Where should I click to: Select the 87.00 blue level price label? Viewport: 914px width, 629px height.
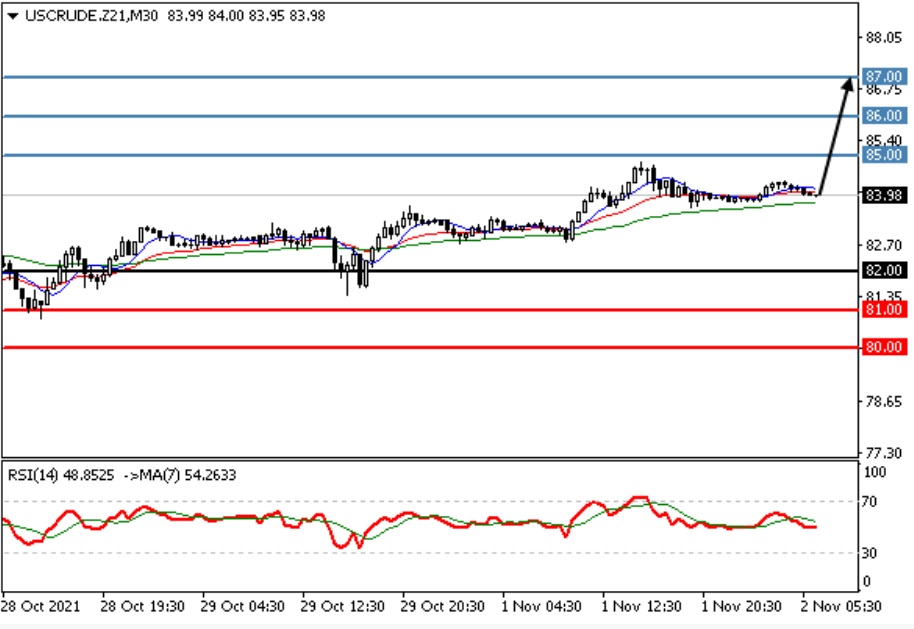884,76
